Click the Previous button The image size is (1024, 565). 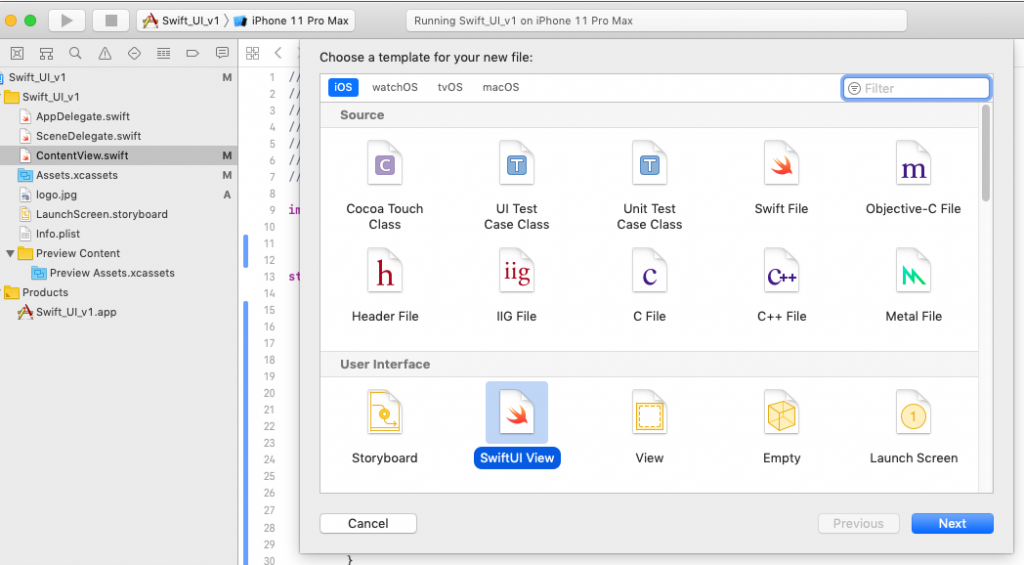click(x=858, y=523)
